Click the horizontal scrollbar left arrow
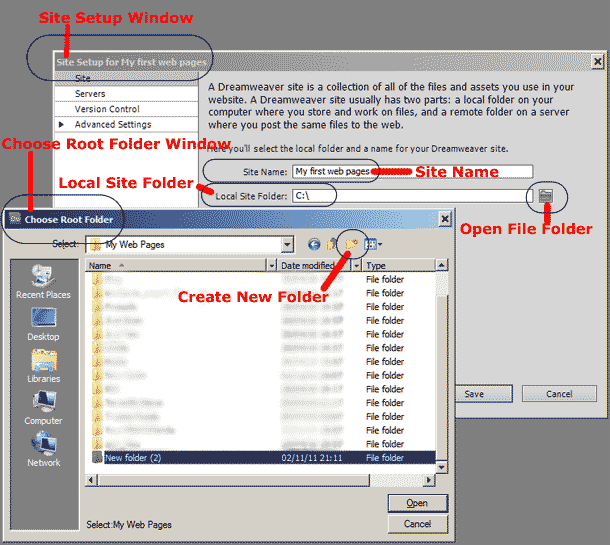 tap(91, 480)
